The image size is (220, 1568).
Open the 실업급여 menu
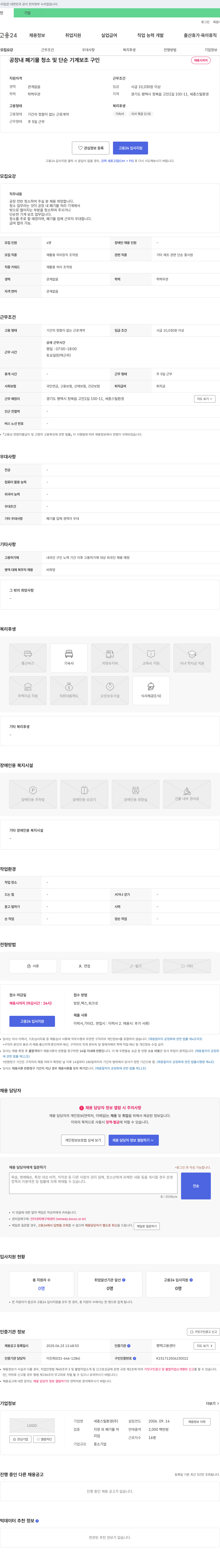tap(109, 35)
